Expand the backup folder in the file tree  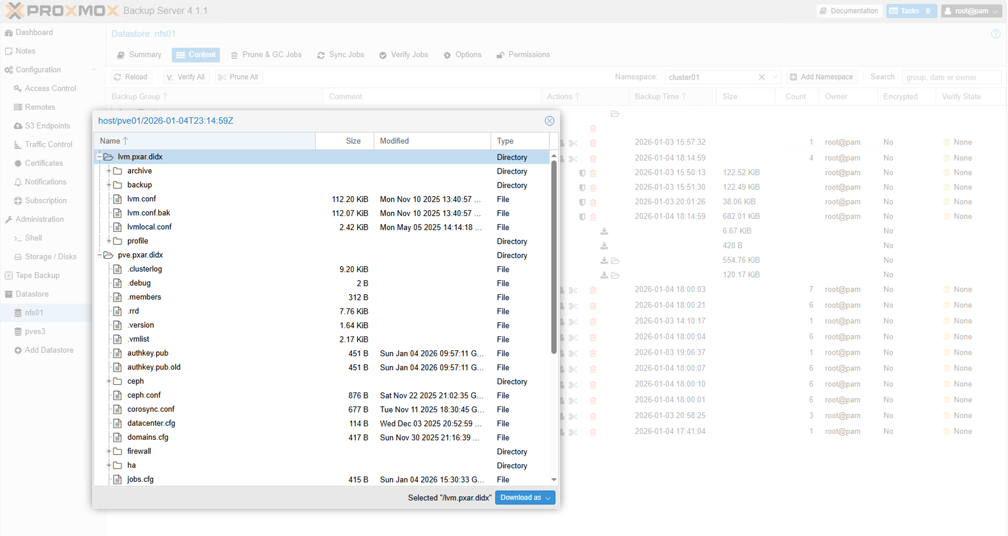pyautogui.click(x=109, y=185)
